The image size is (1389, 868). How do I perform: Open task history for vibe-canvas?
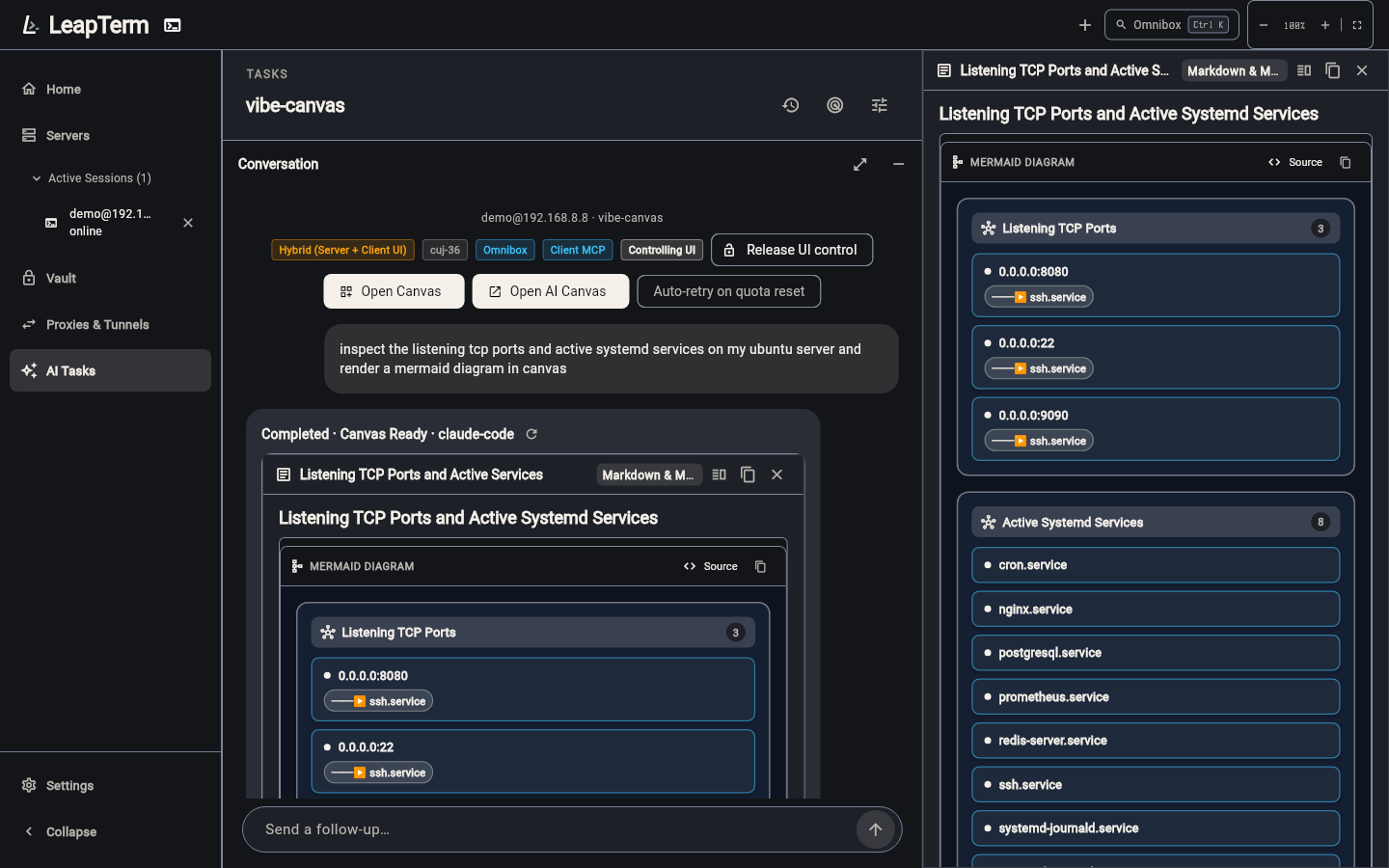pyautogui.click(x=791, y=105)
